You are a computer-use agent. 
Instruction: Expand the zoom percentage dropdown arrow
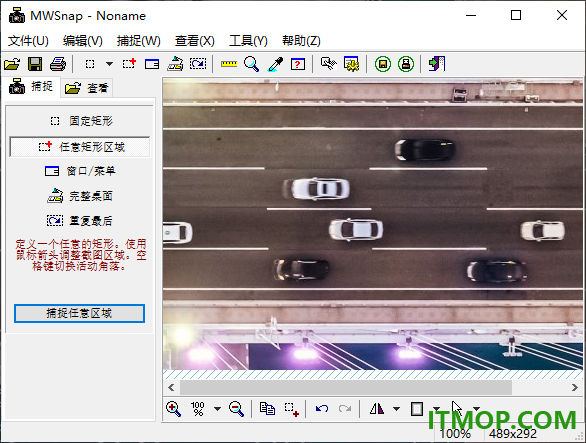[218, 409]
